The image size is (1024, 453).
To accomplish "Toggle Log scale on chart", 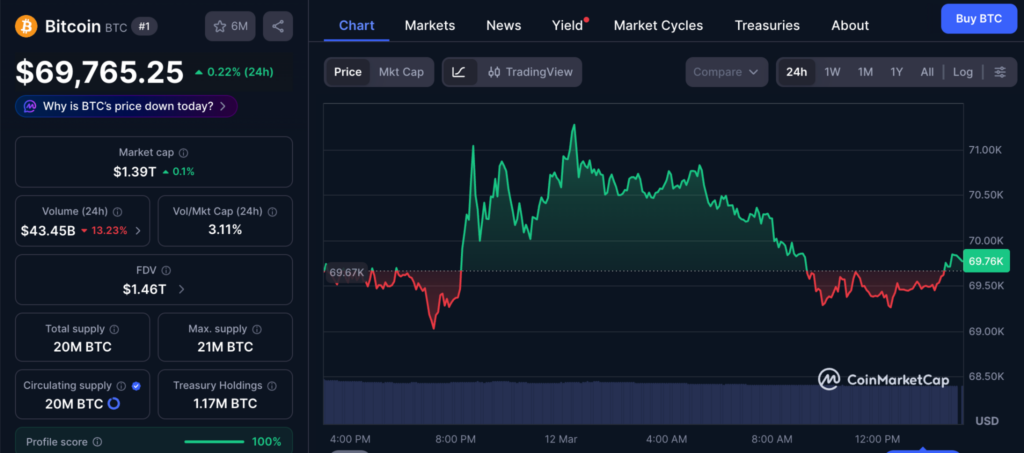I will (962, 72).
